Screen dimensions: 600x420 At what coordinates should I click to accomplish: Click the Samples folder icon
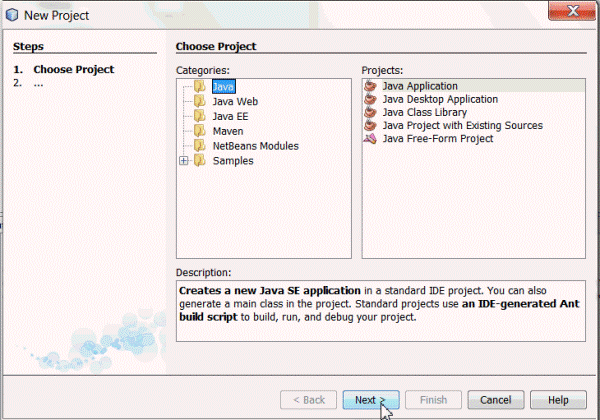tap(200, 161)
